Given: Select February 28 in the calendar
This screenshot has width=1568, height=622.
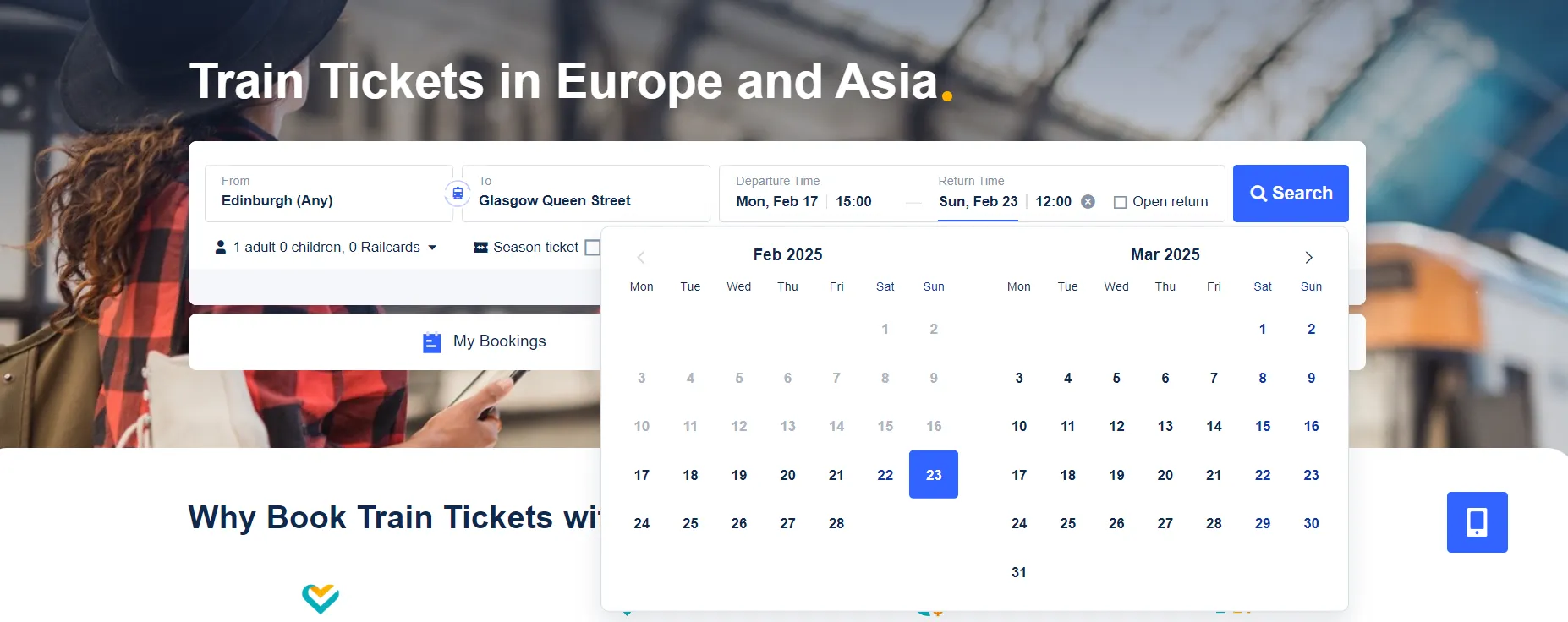Looking at the screenshot, I should point(836,523).
